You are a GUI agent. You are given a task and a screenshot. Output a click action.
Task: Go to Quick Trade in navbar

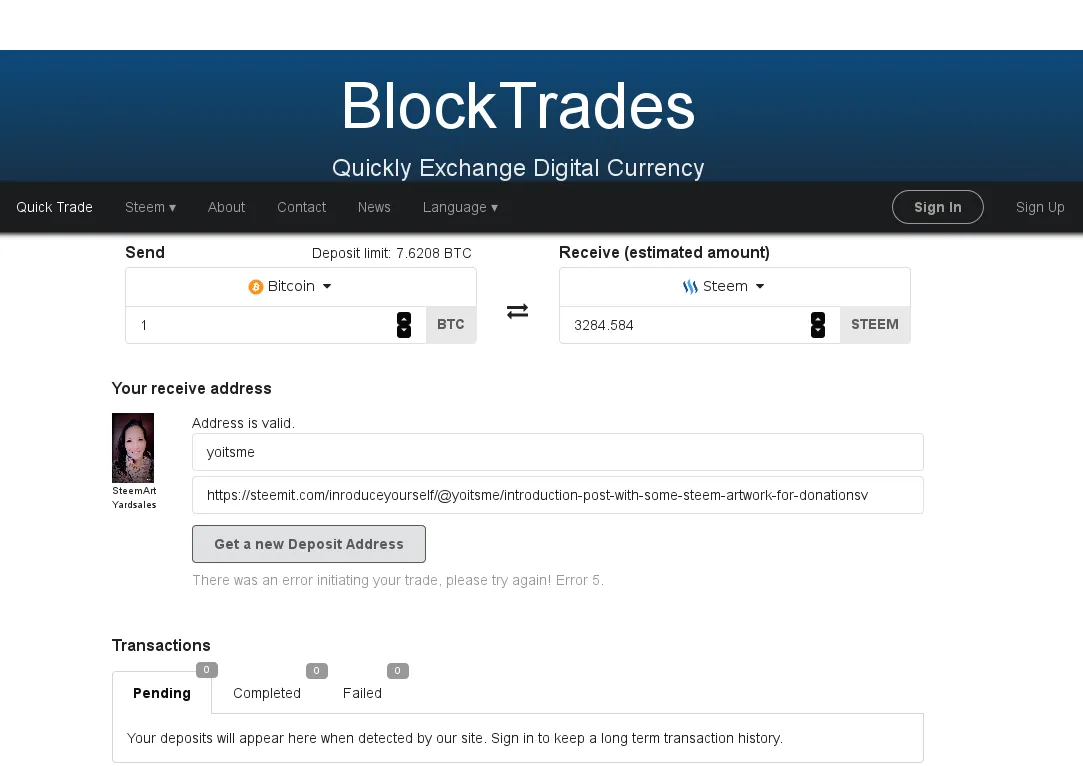click(x=55, y=207)
